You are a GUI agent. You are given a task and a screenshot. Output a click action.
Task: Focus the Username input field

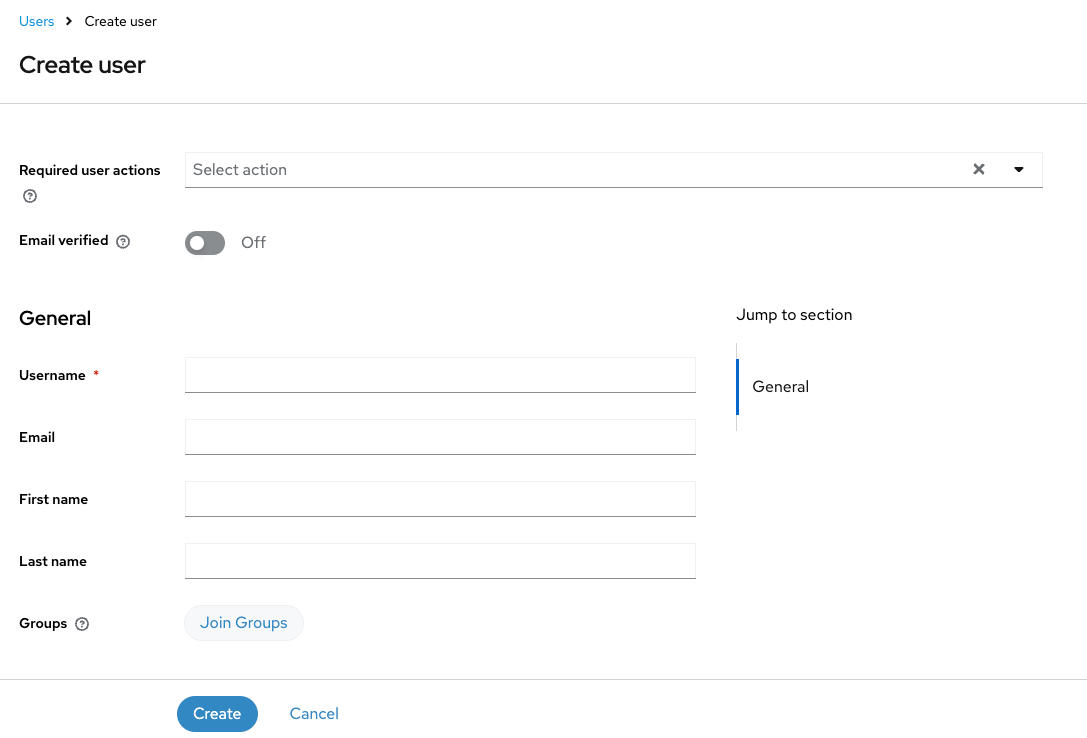(440, 375)
